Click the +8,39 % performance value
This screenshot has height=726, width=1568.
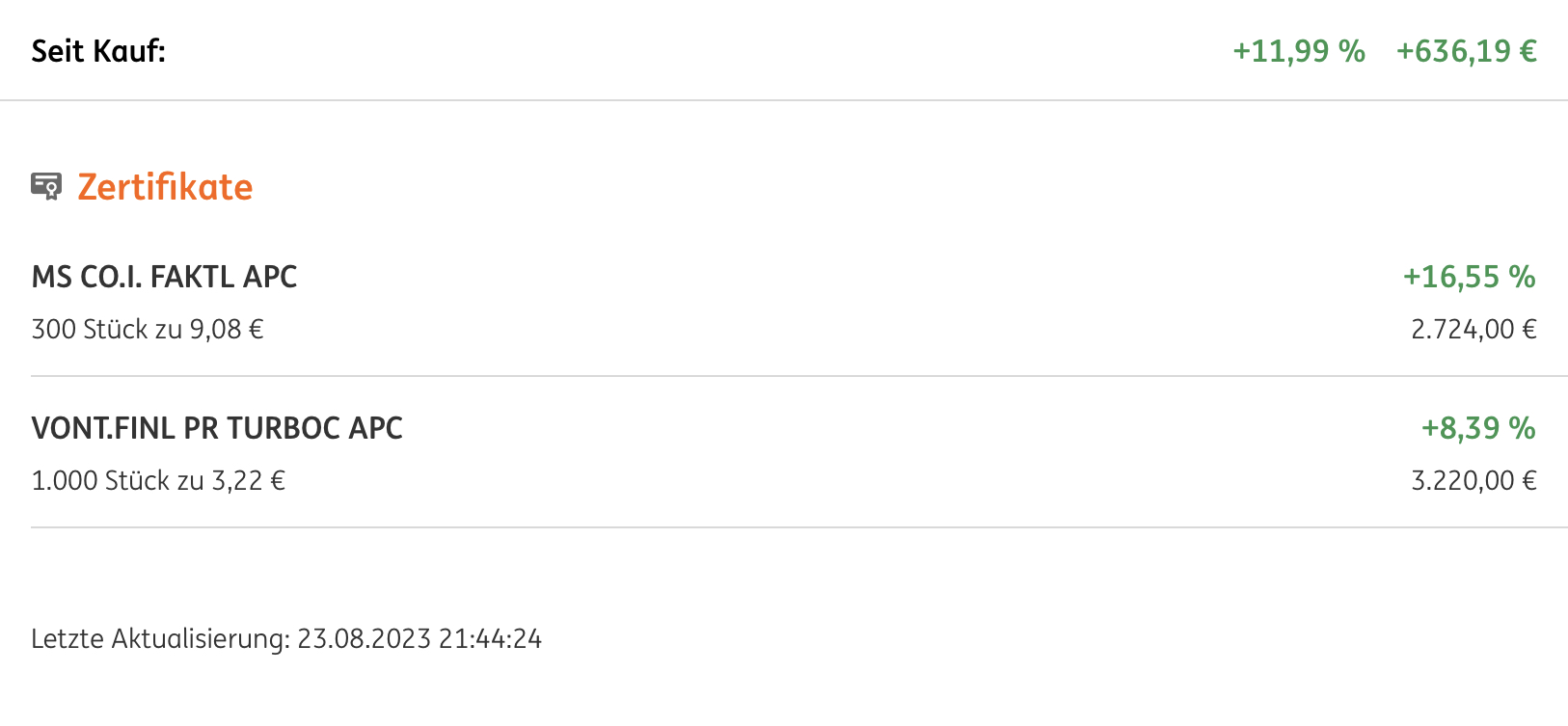click(1478, 428)
